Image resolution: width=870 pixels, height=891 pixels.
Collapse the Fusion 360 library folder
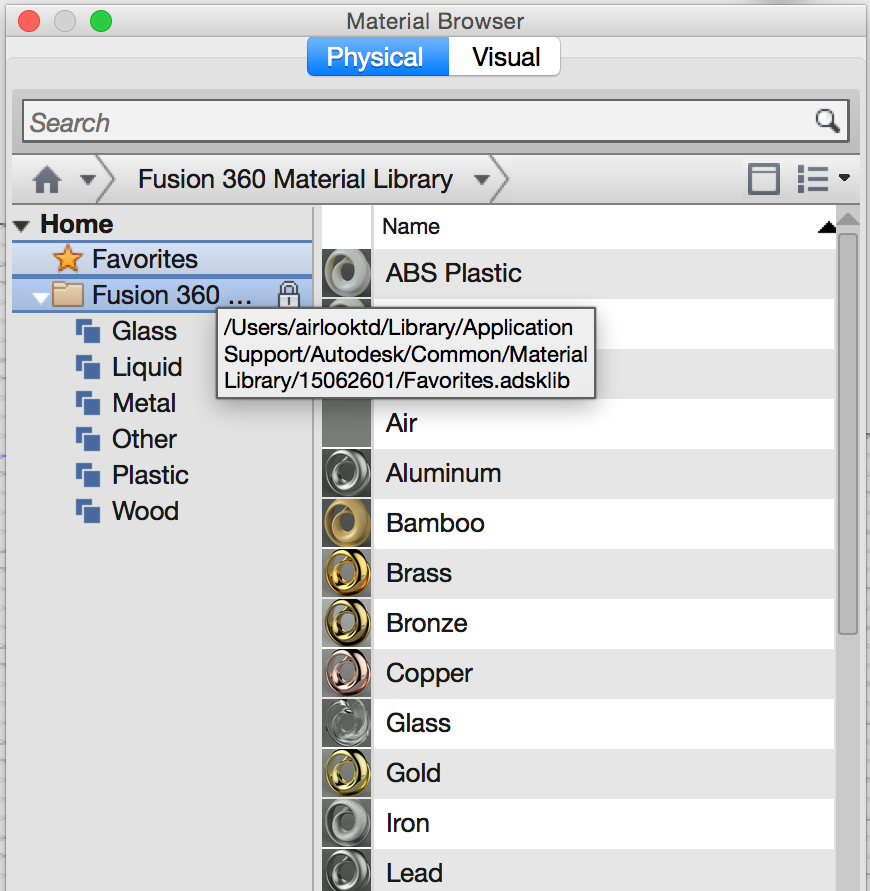tap(40, 297)
